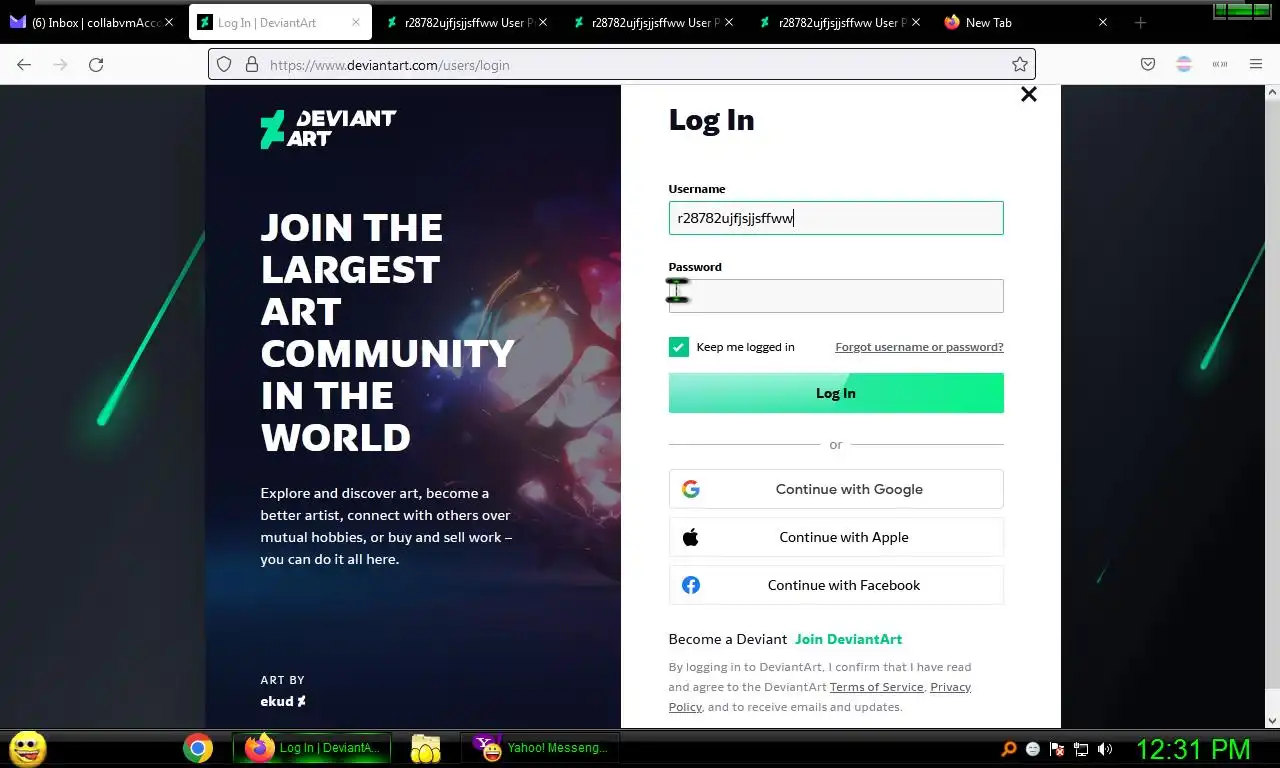Toggle Keep me logged in checkbox
1280x768 pixels.
tap(679, 347)
